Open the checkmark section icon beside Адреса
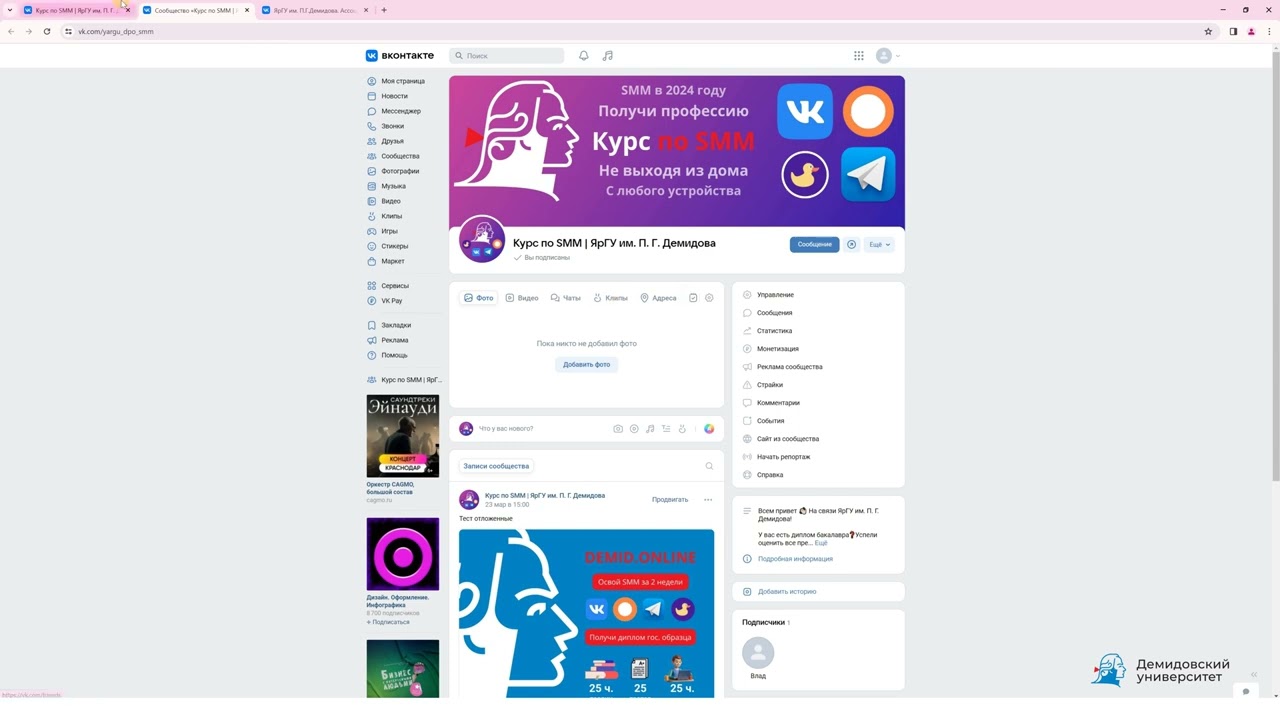The image size is (1280, 720). tap(693, 298)
